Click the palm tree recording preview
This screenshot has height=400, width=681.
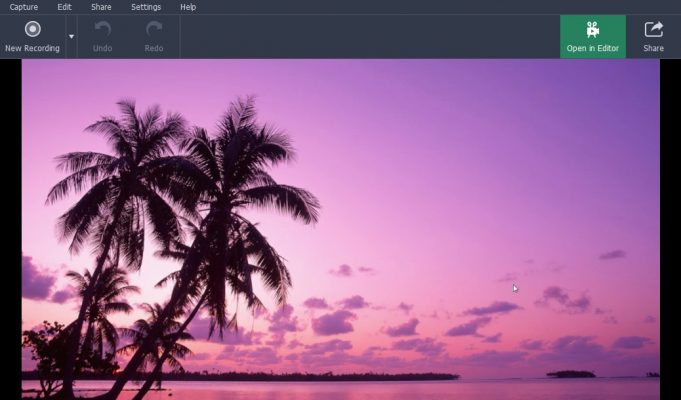click(x=340, y=229)
